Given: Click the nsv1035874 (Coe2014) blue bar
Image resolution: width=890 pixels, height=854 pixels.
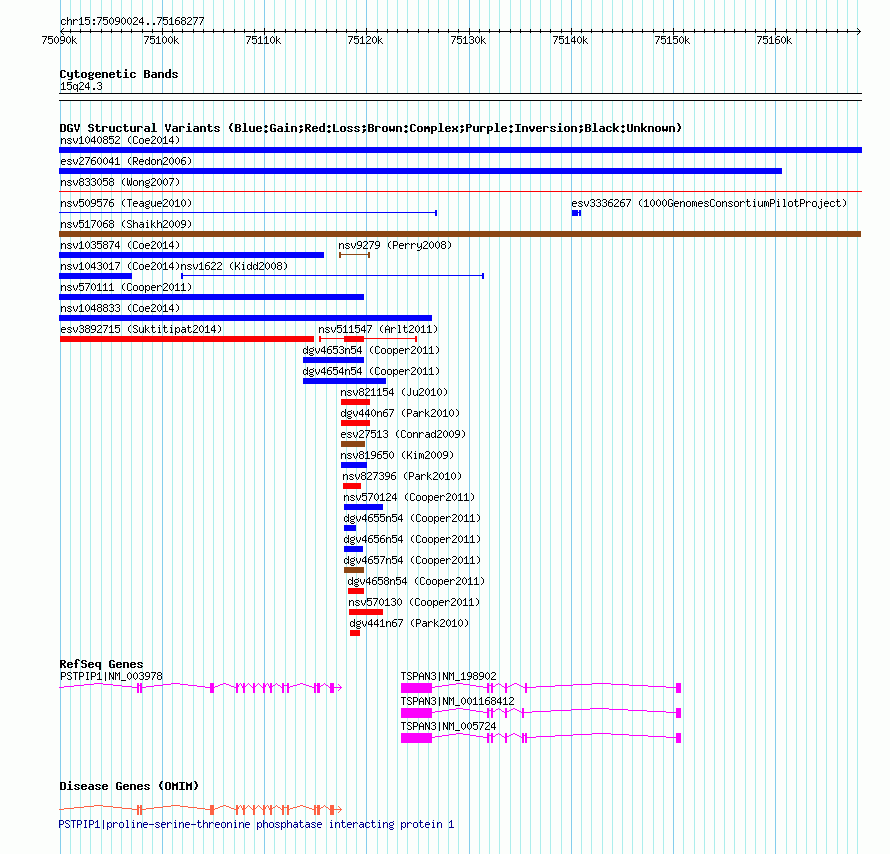Looking at the screenshot, I should (191, 255).
